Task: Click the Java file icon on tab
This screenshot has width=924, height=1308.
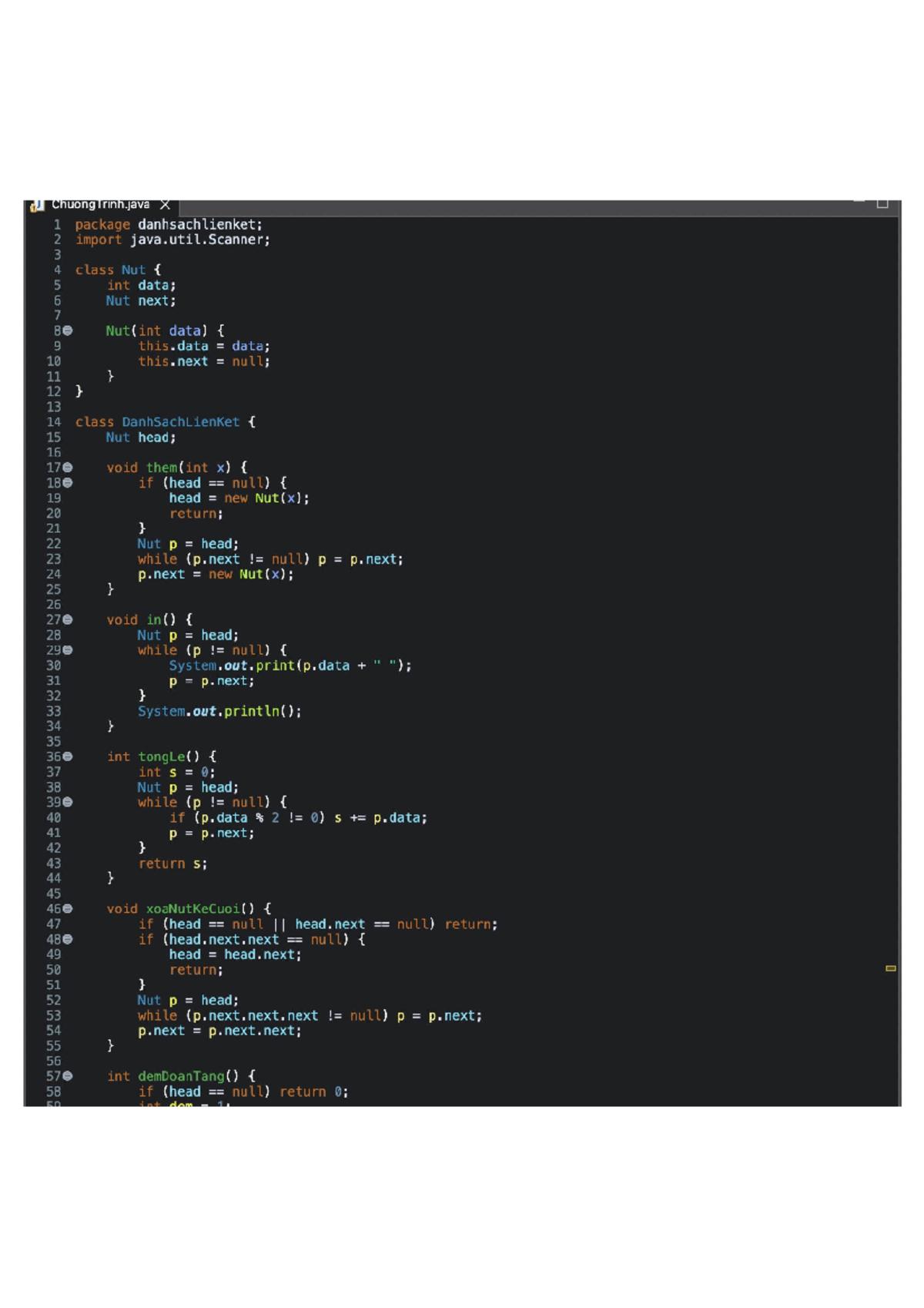Action: (36, 206)
